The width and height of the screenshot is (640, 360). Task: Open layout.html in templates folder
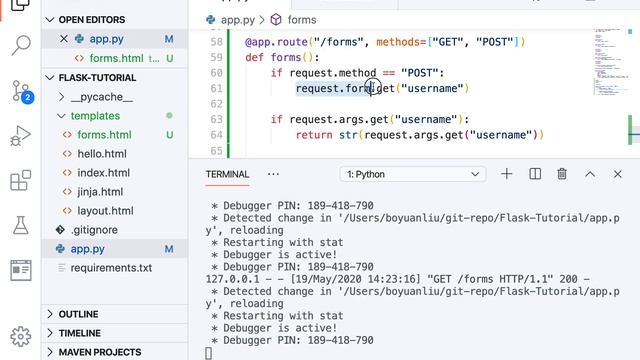point(105,211)
